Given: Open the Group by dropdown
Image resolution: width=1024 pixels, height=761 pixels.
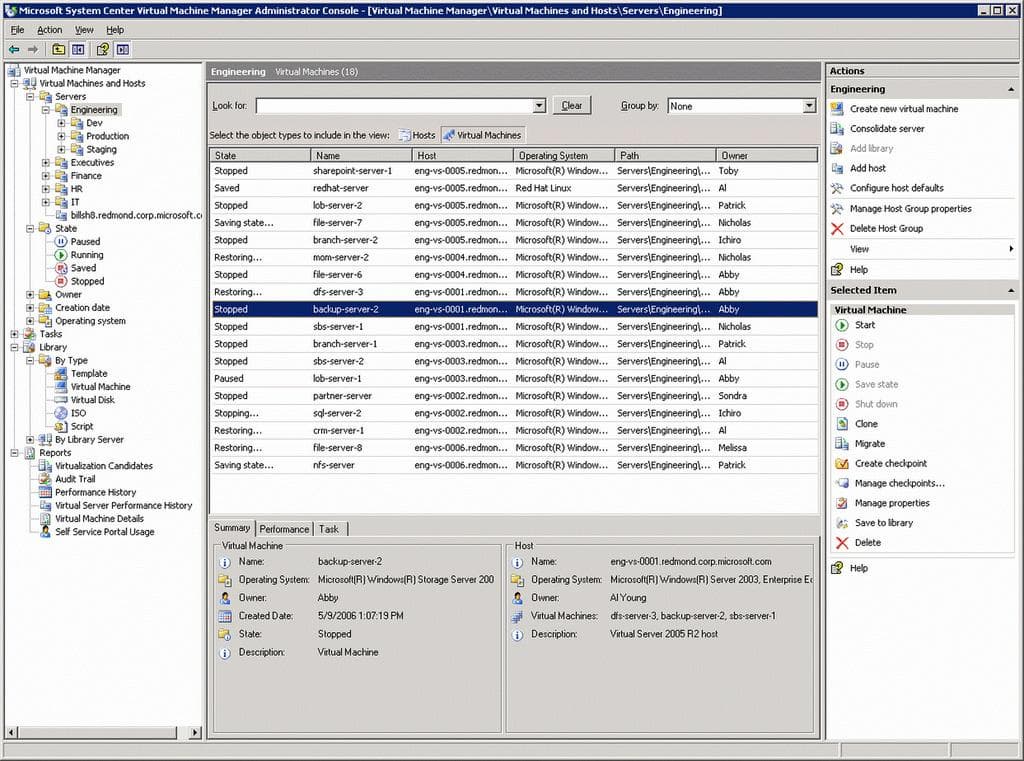Looking at the screenshot, I should click(809, 106).
